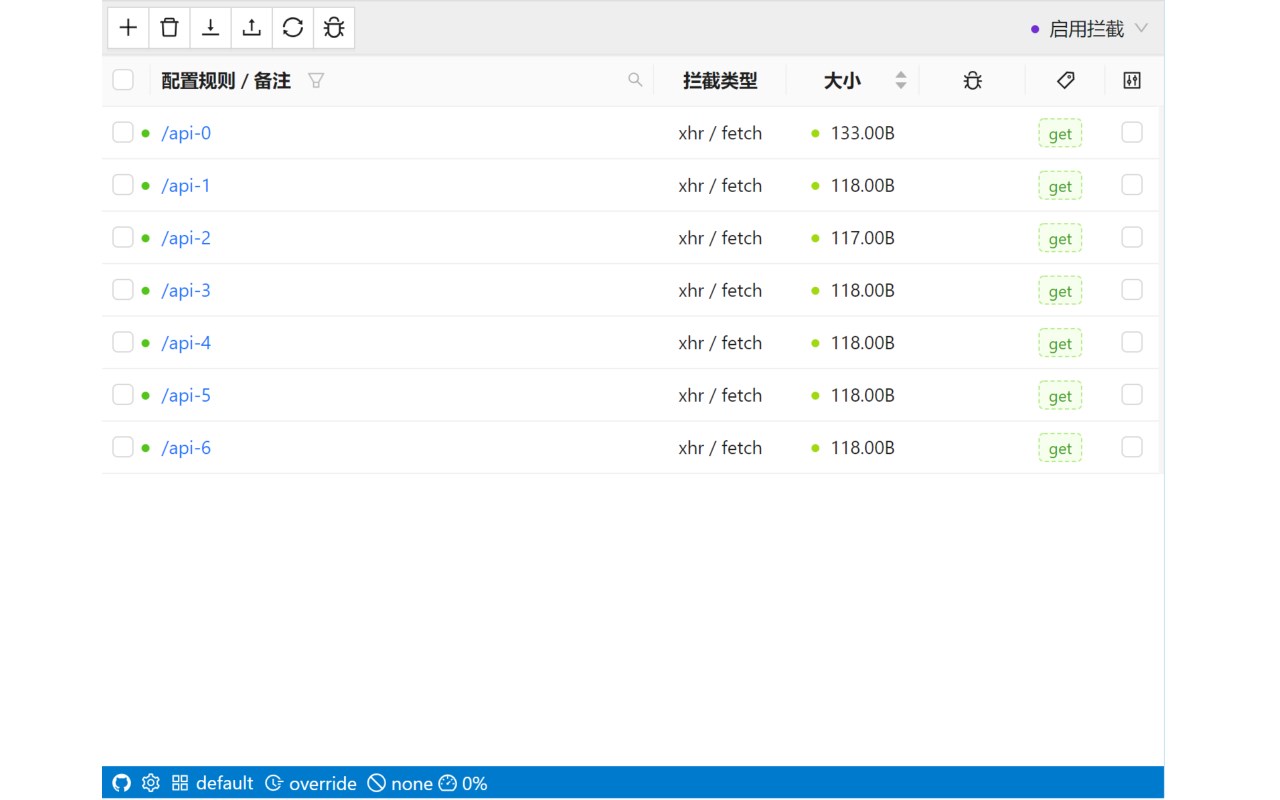1280x800 pixels.
Task: Click the 0% gauge item in status bar
Action: point(463,783)
